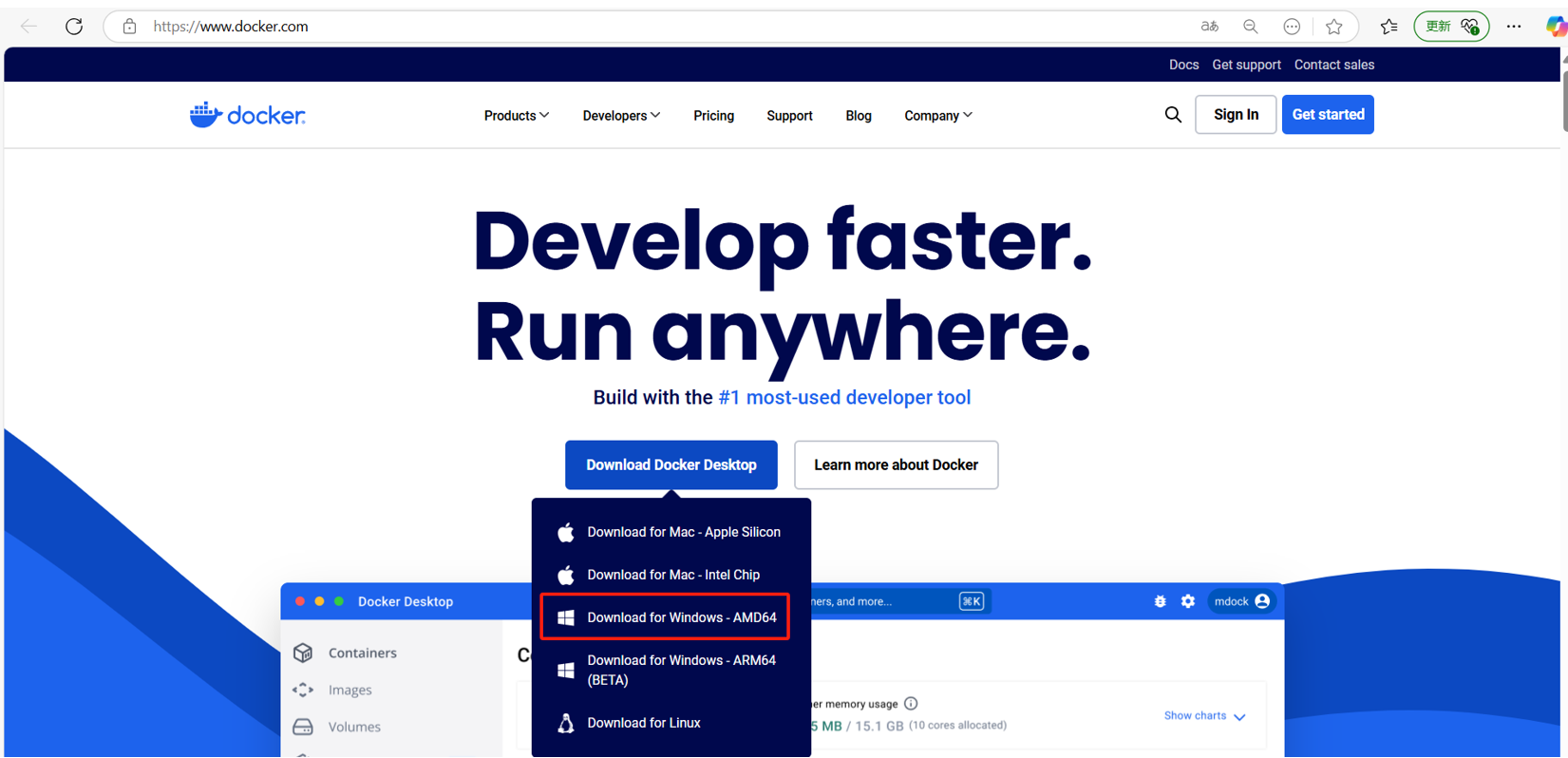Choose Download for Windows - AMD64

(665, 617)
